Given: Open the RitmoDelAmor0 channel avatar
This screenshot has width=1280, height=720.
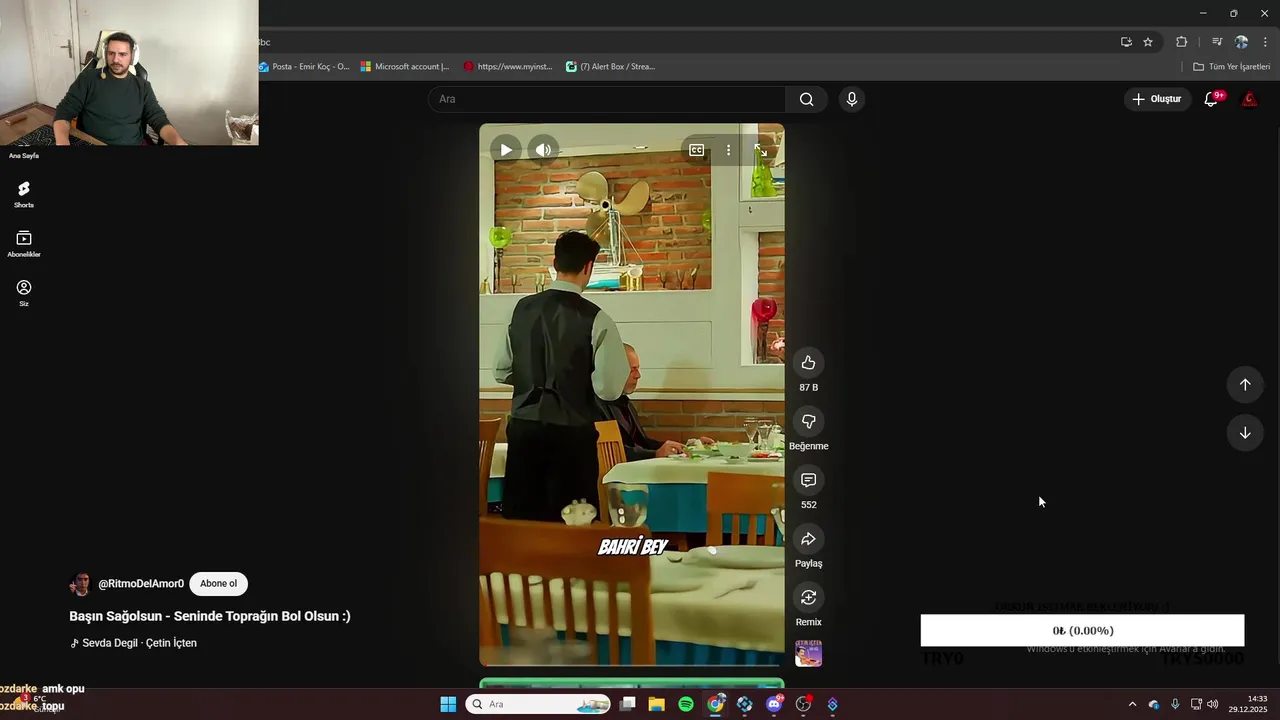Looking at the screenshot, I should tap(81, 584).
